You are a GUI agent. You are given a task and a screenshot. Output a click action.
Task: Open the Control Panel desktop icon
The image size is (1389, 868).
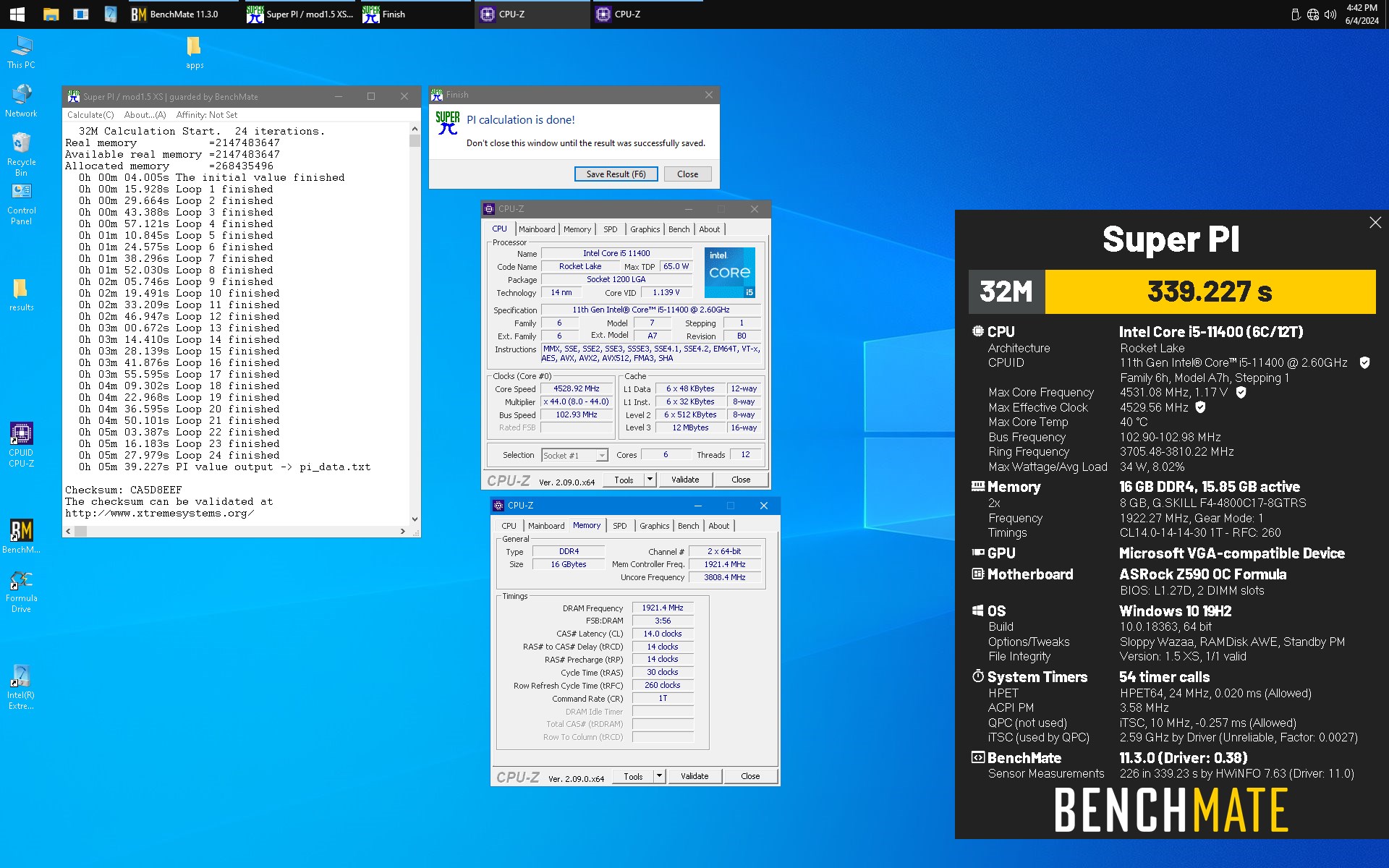[21, 204]
